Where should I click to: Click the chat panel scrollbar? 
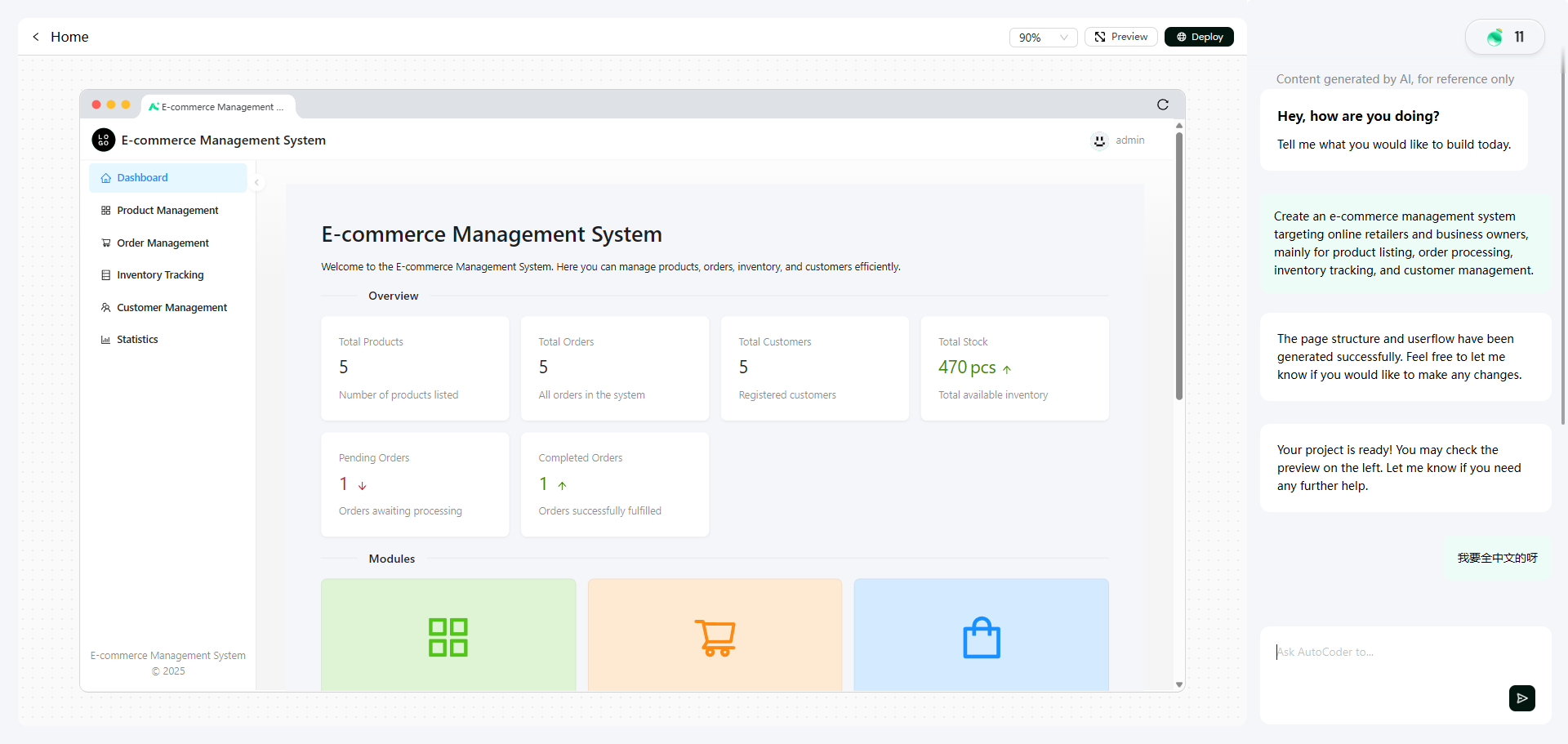(1564, 237)
